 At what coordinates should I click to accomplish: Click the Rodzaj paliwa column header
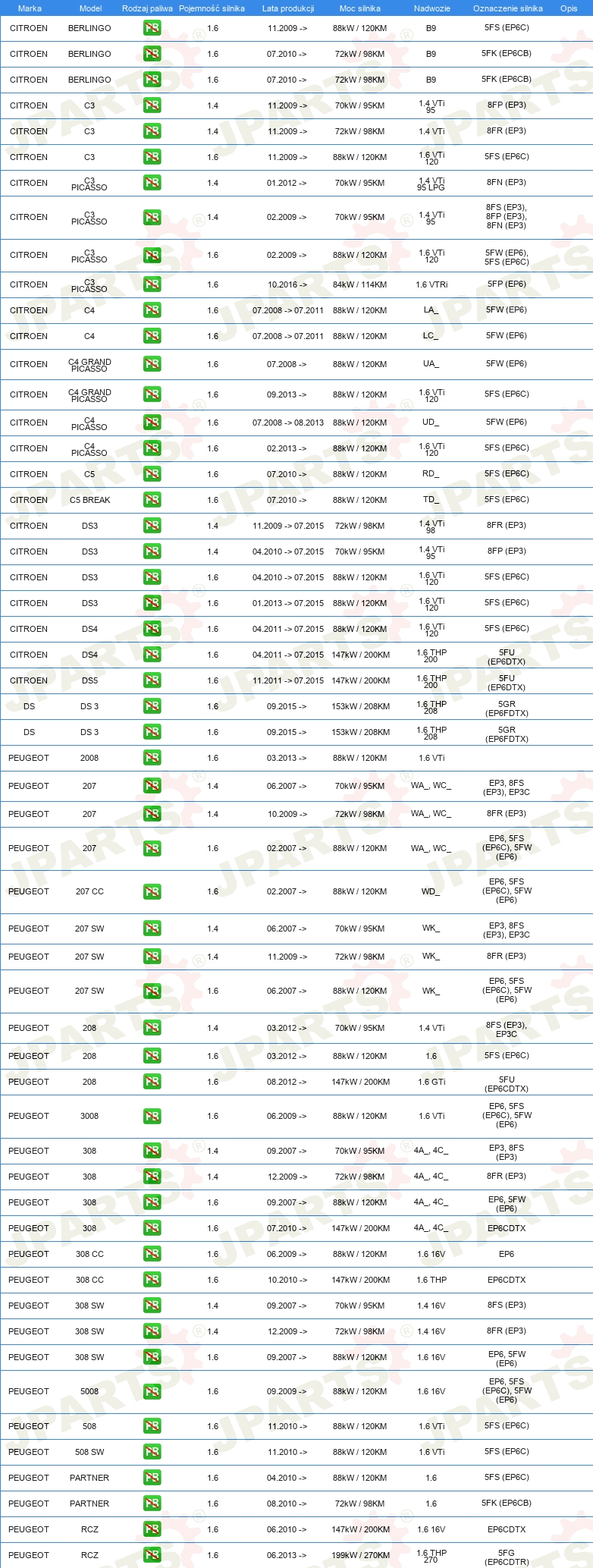tap(147, 8)
